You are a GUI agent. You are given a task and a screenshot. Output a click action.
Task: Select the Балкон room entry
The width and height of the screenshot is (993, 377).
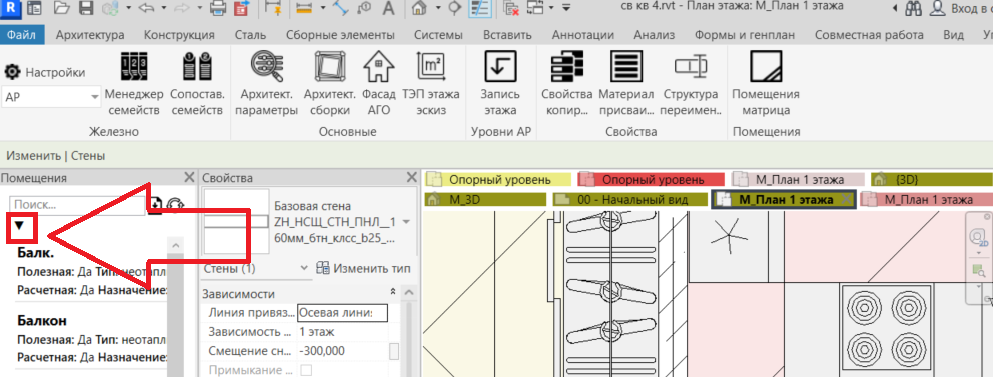(x=92, y=338)
